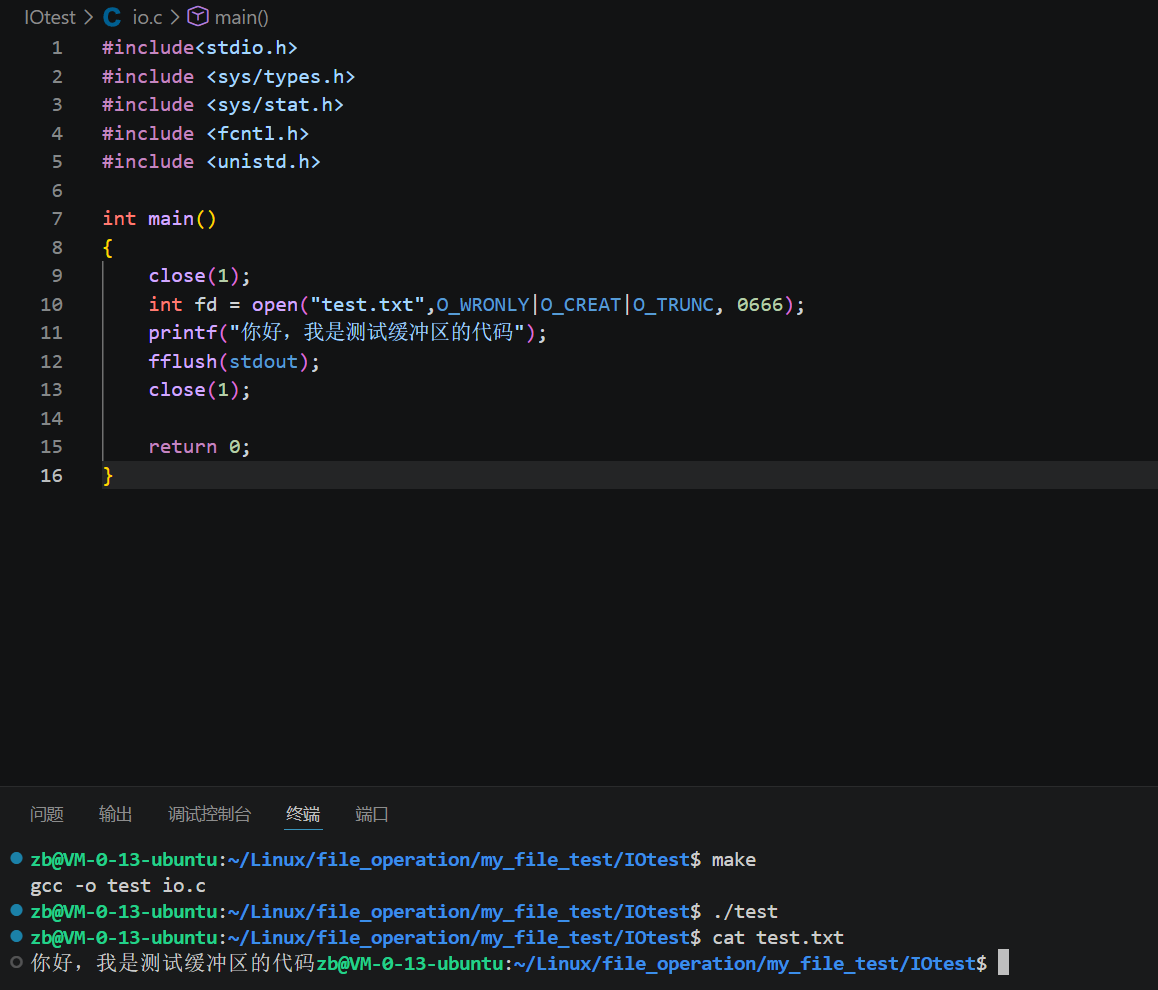Image resolution: width=1158 pixels, height=990 pixels.
Task: Click the text '<sys/types.h>' on line 2
Action: click(x=281, y=77)
